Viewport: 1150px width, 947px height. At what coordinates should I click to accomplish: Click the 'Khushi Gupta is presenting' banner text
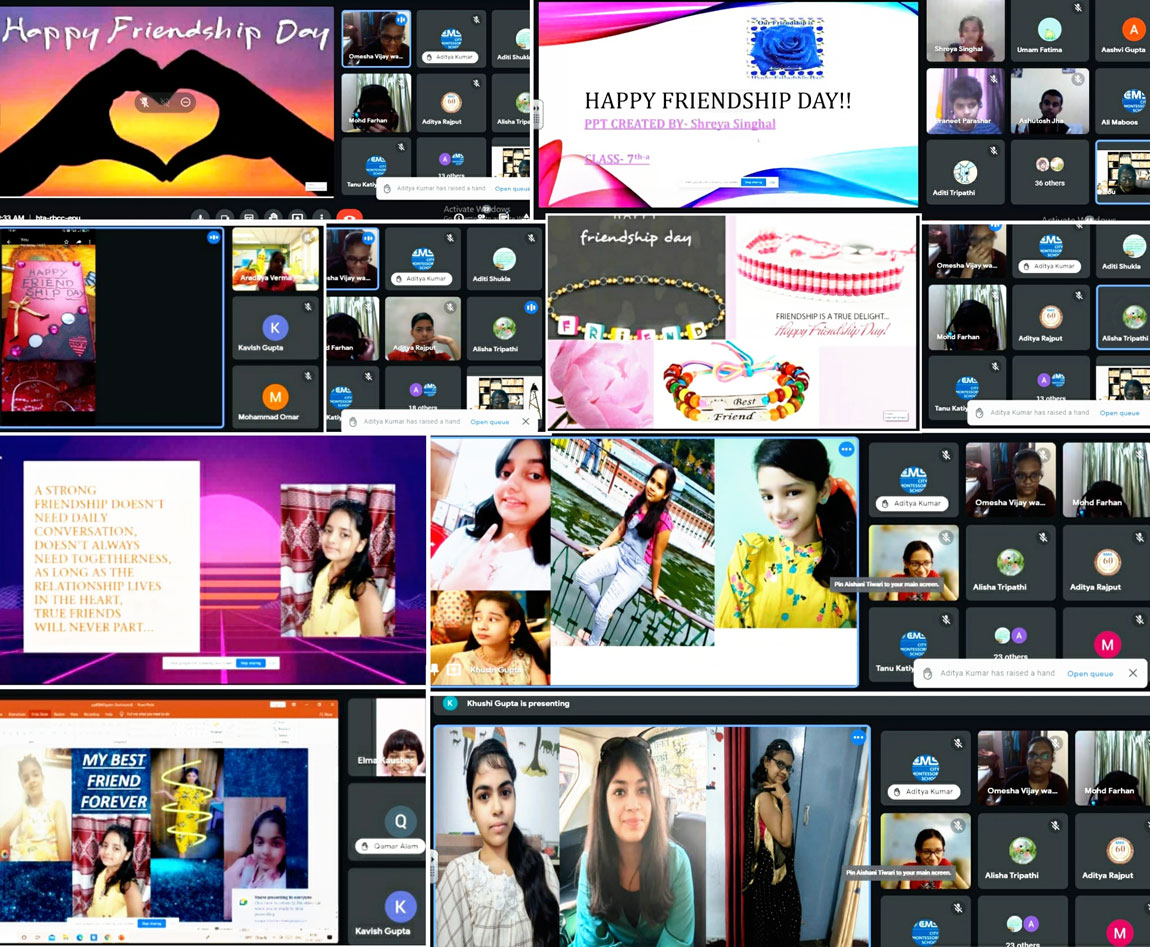click(x=518, y=703)
